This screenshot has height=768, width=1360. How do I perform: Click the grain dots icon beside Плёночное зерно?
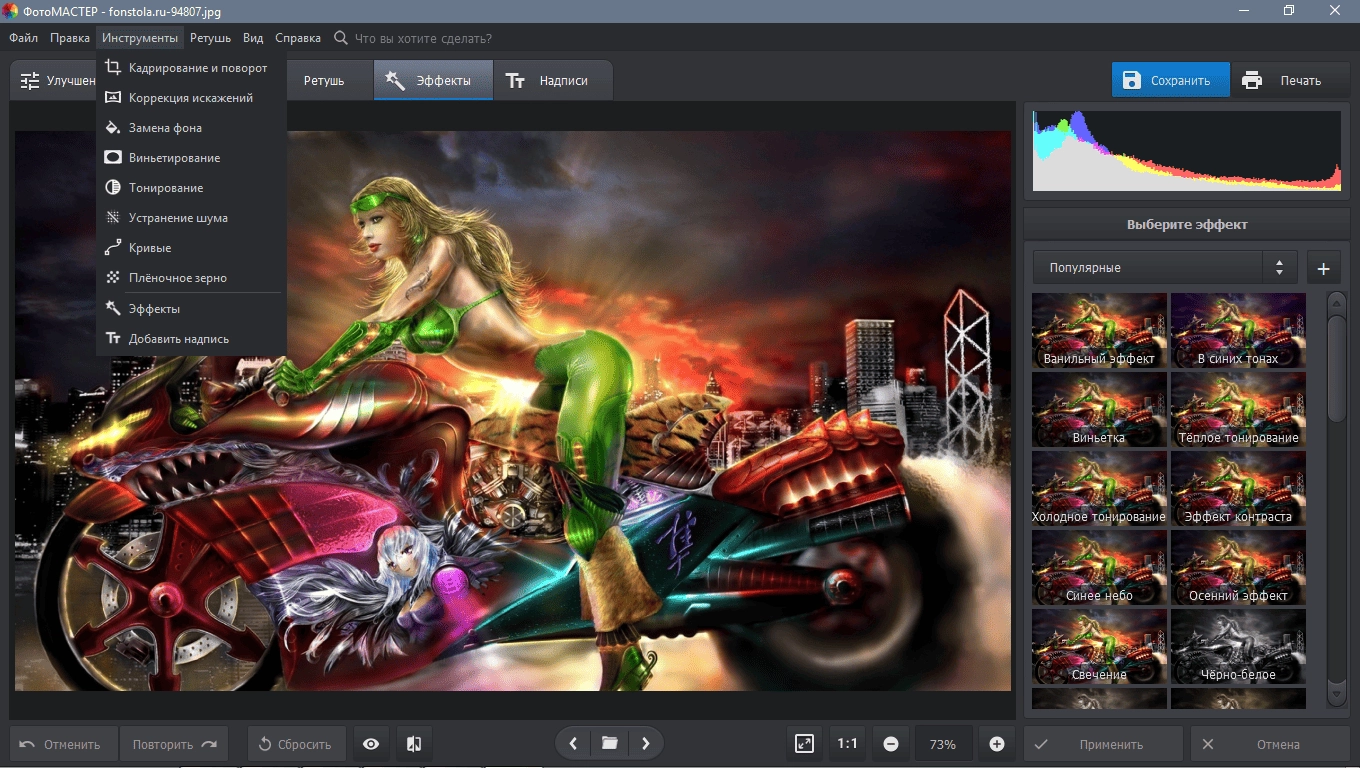point(113,278)
